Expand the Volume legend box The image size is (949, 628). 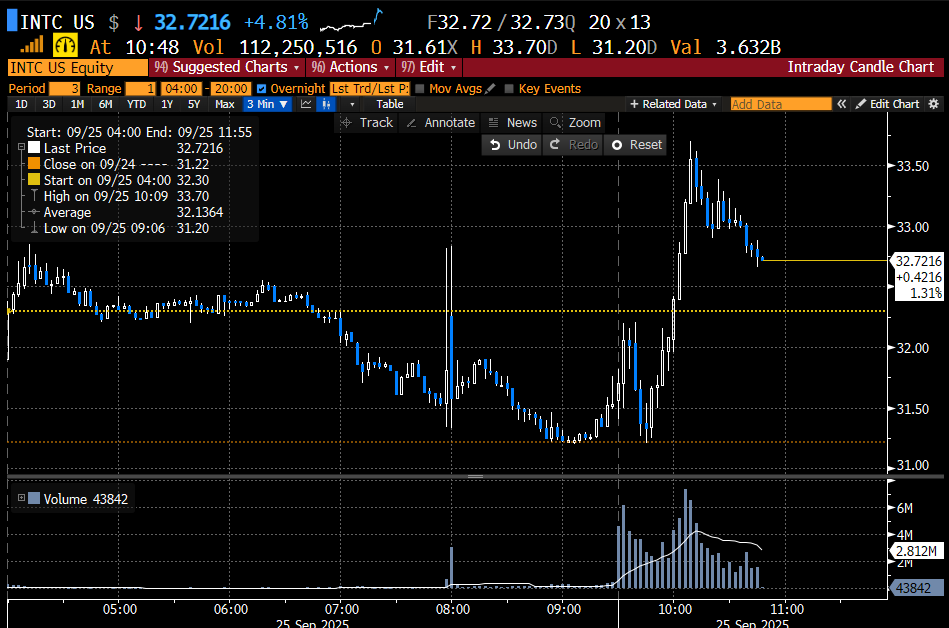point(21,498)
